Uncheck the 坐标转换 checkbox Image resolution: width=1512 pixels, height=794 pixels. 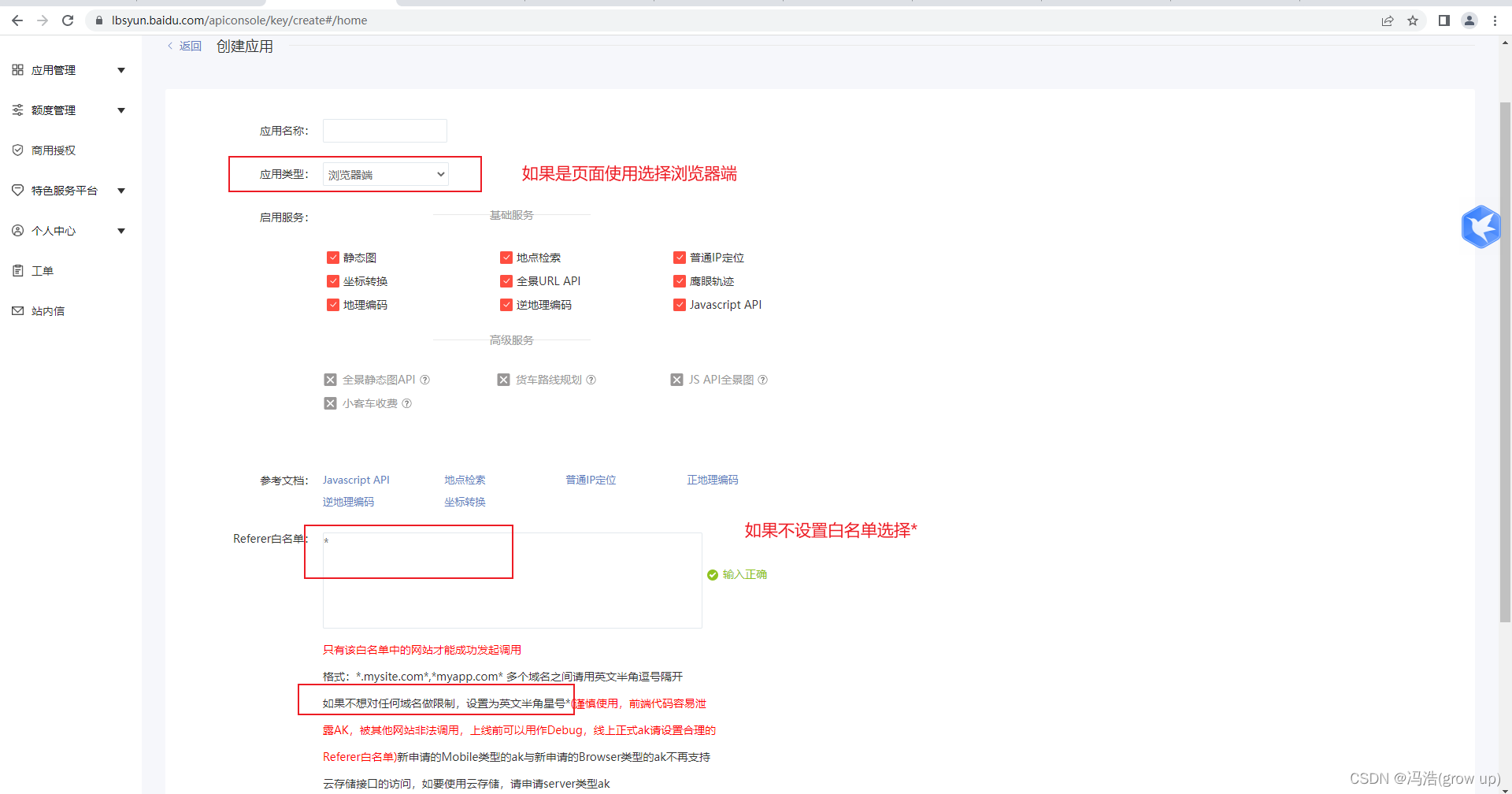click(x=333, y=281)
